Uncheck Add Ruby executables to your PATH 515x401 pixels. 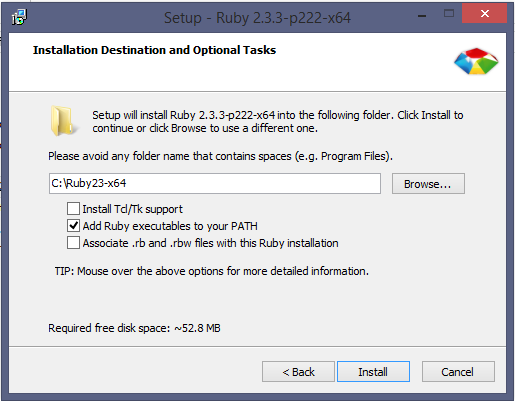[73, 226]
